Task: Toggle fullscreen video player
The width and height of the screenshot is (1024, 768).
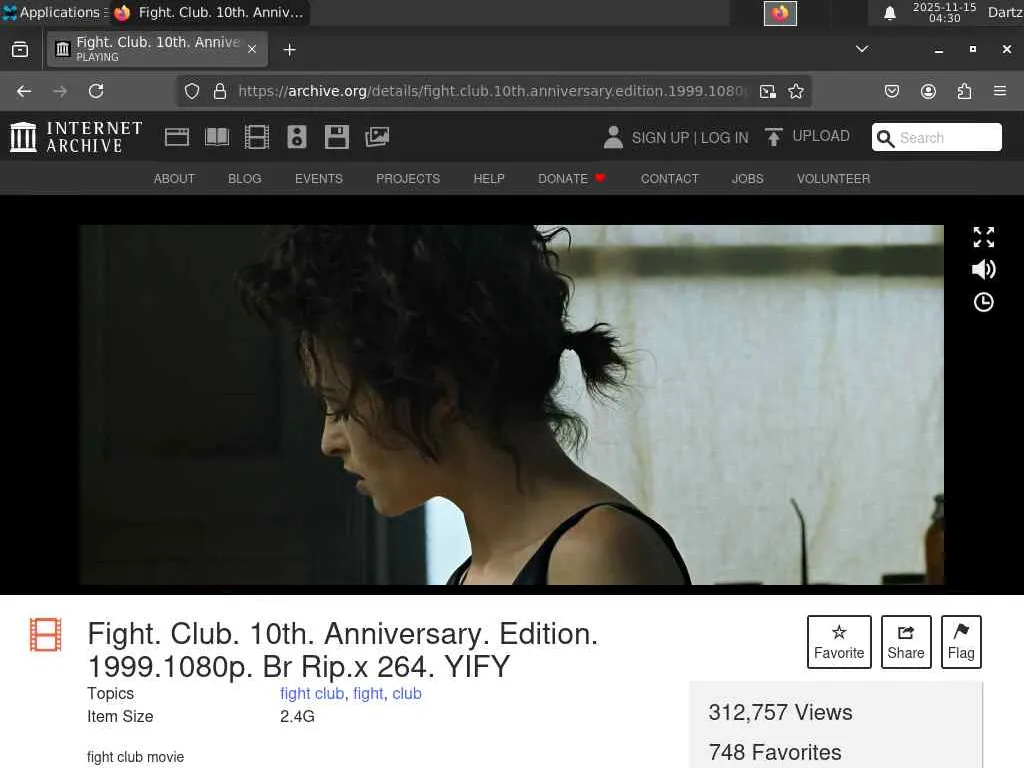Action: [984, 237]
